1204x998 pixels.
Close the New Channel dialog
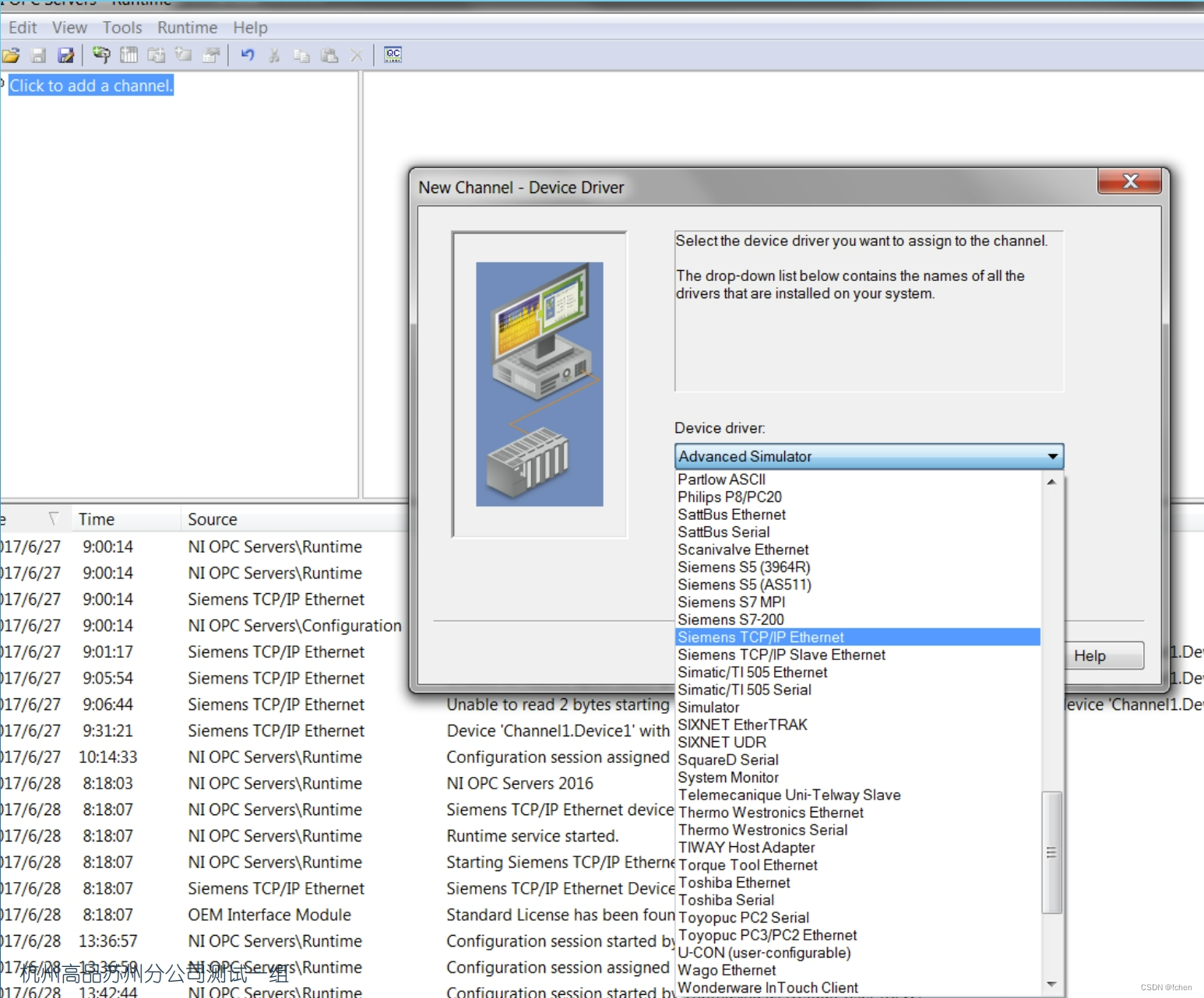(1129, 181)
